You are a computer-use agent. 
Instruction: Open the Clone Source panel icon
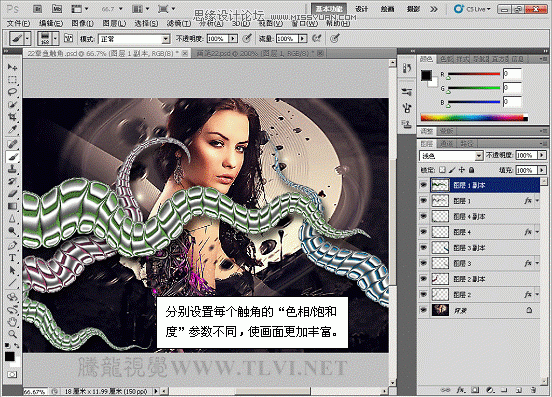coord(407,125)
